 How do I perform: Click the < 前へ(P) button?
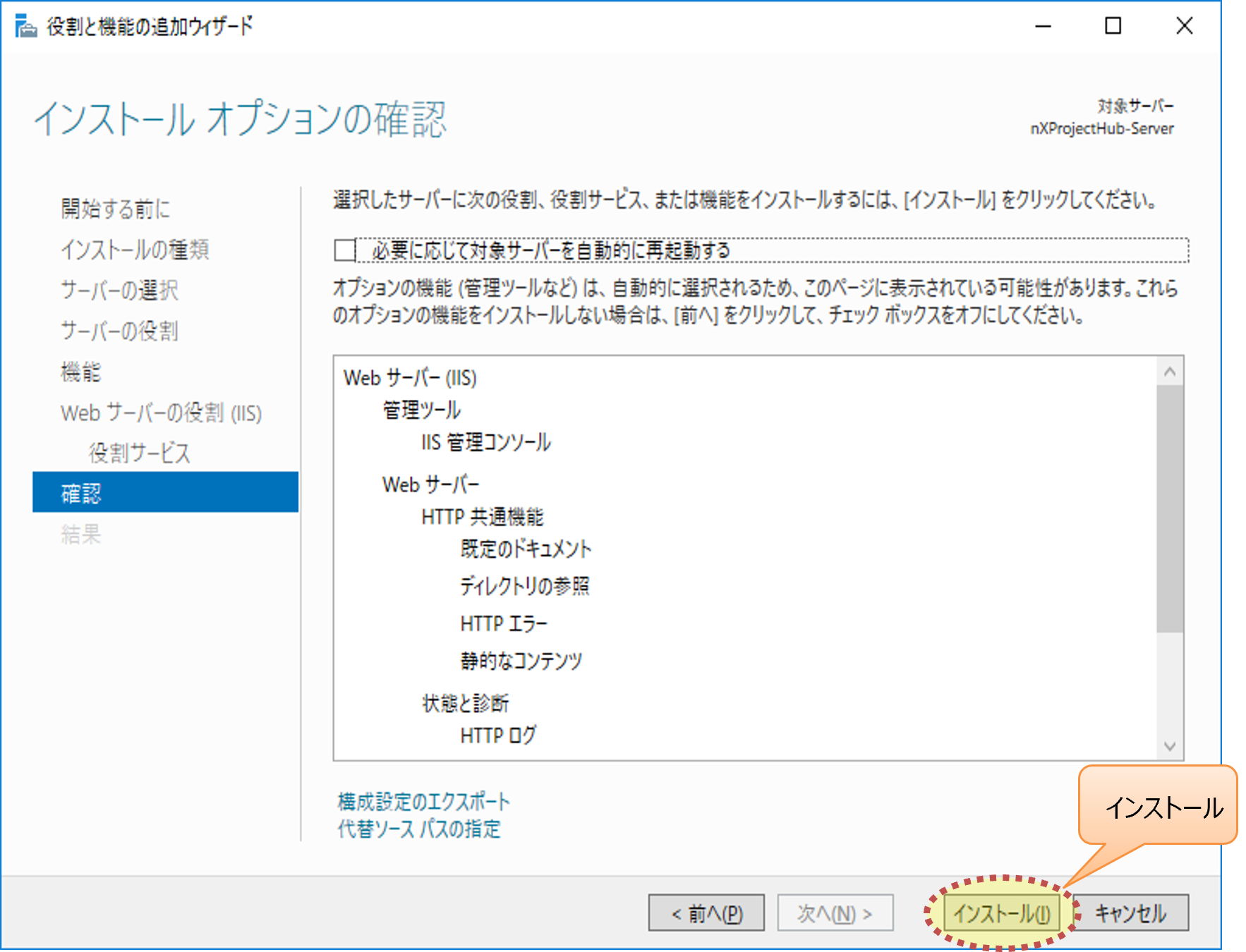[706, 913]
